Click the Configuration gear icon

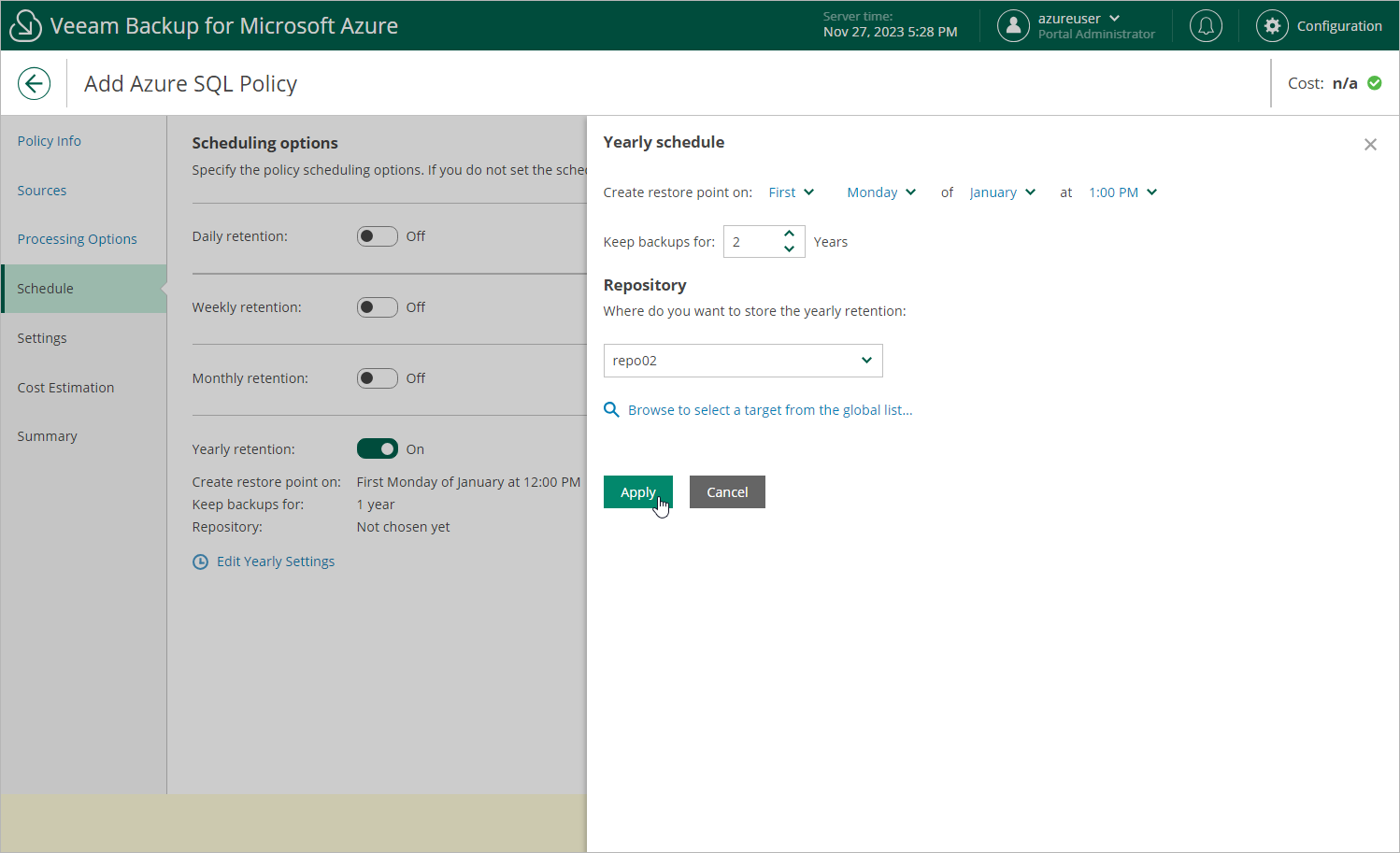pyautogui.click(x=1272, y=25)
